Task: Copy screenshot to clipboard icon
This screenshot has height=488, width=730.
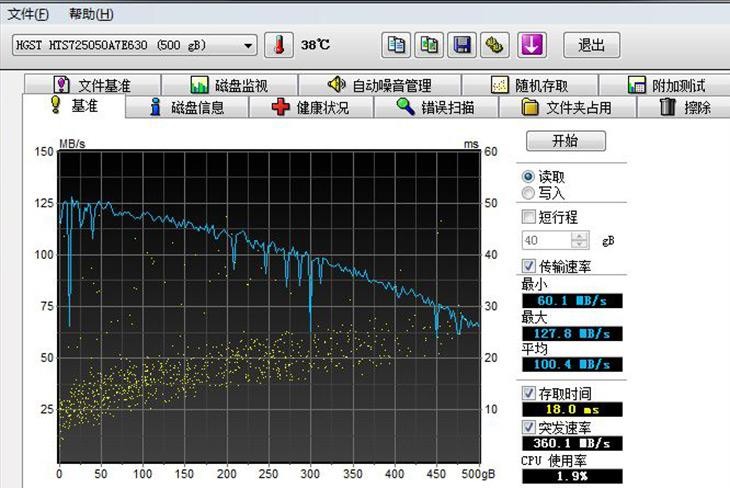Action: [429, 45]
